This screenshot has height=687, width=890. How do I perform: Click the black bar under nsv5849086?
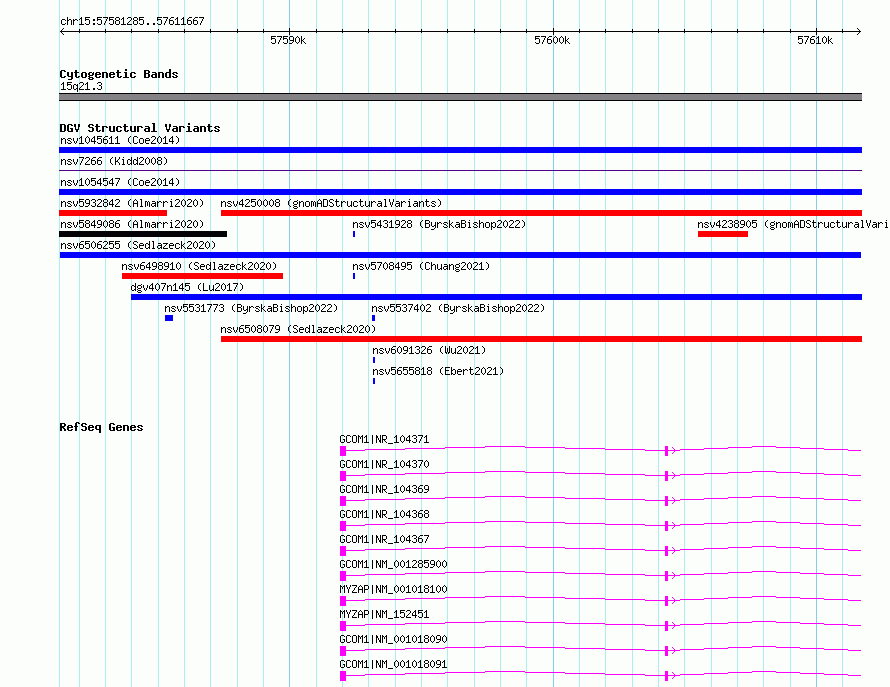pos(143,234)
